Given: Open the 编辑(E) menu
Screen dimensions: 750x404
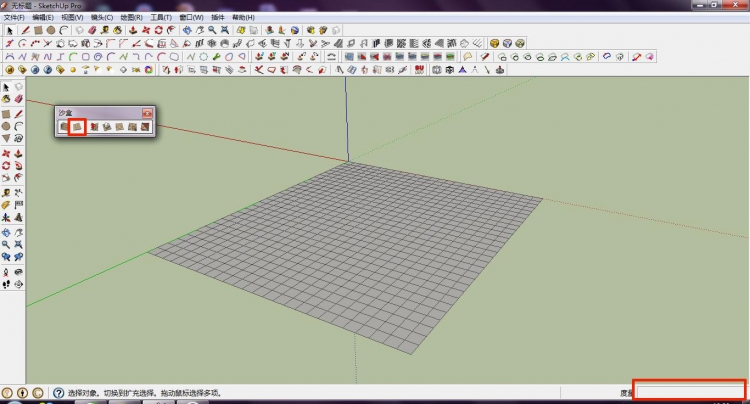Looking at the screenshot, I should 43,17.
